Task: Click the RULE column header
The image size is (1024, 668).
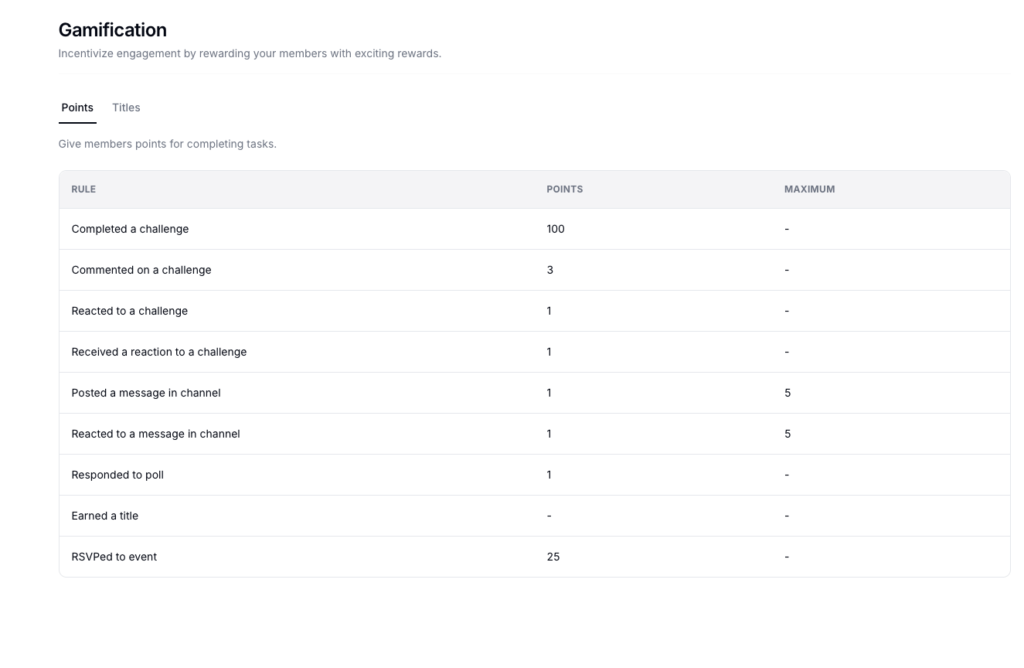Action: (83, 189)
